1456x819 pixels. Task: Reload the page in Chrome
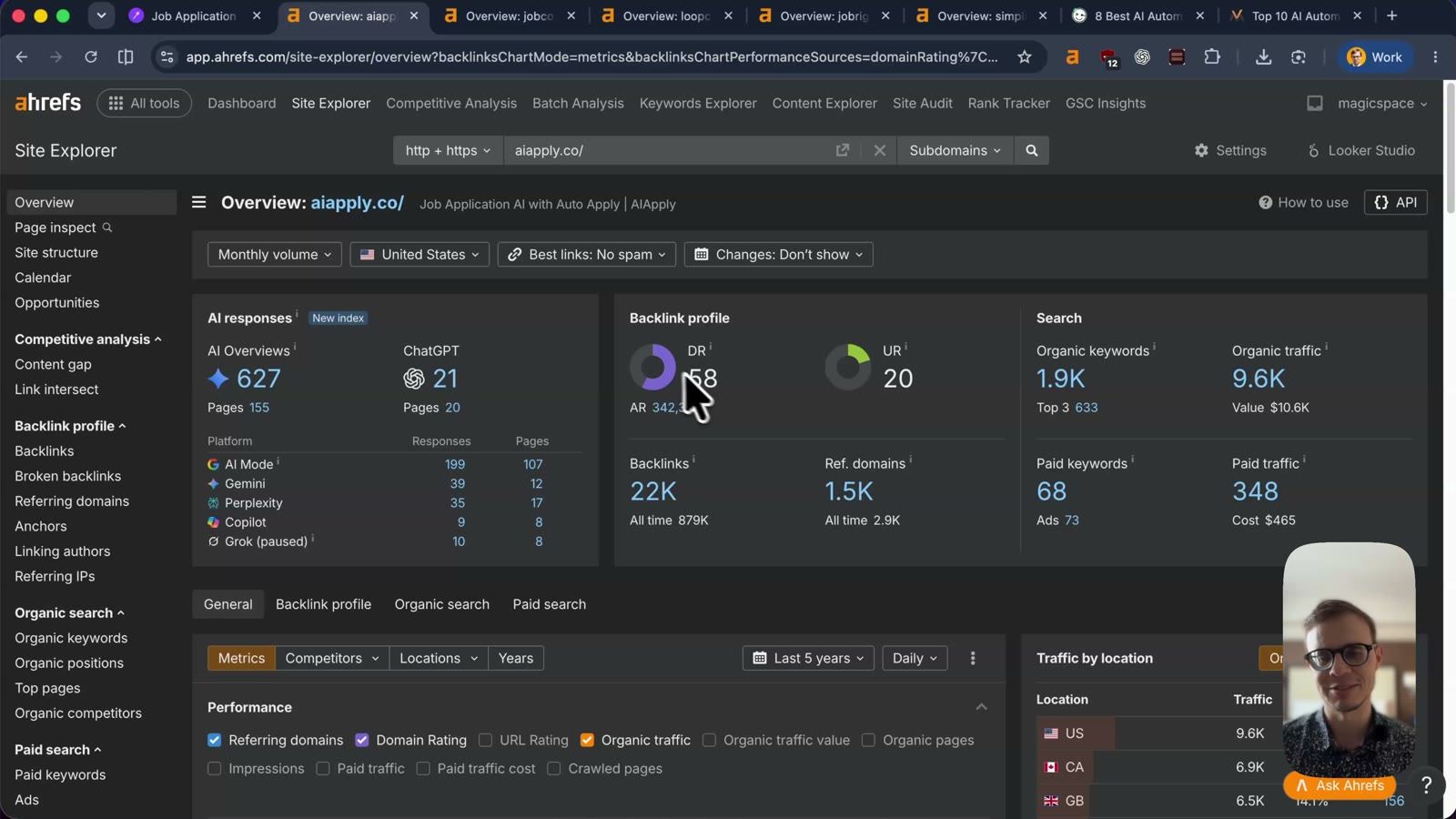[x=91, y=57]
